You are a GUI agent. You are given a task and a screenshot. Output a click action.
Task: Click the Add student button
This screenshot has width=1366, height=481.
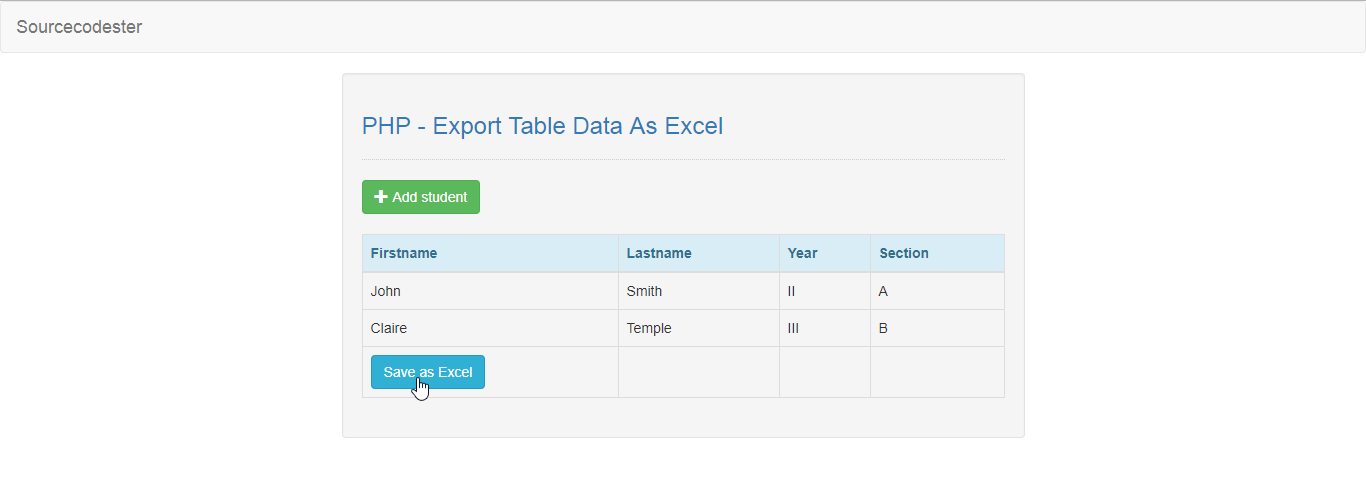(x=421, y=197)
